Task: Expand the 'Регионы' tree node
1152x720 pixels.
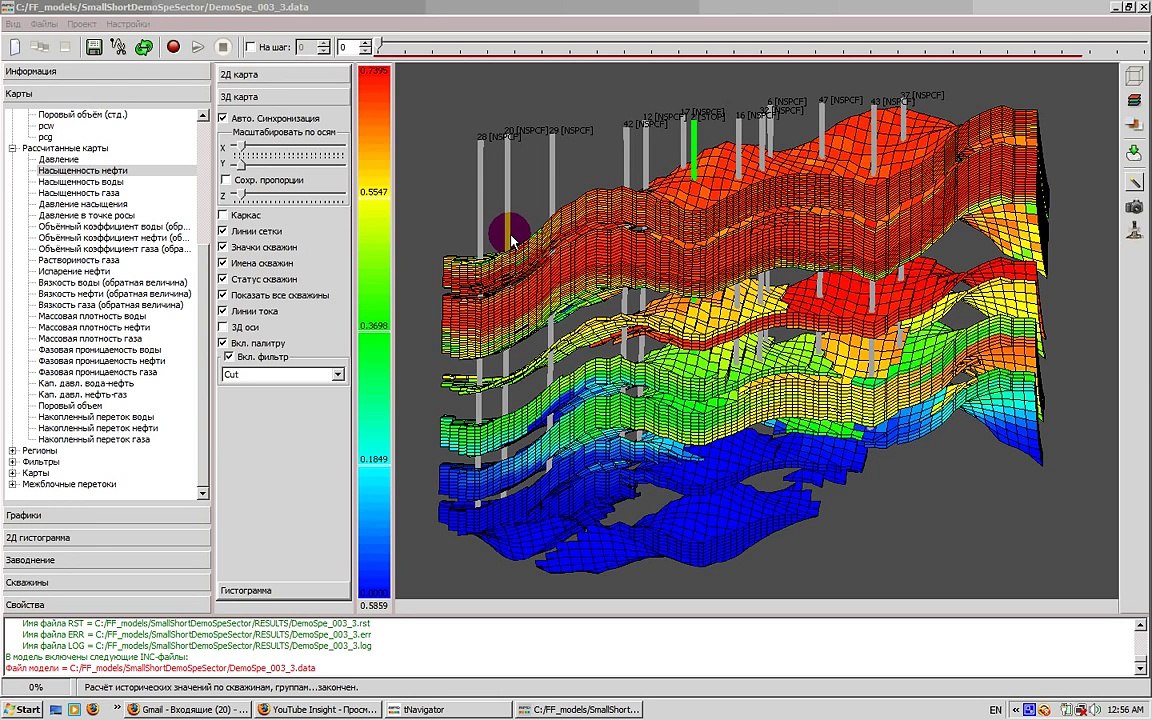Action: (12, 451)
